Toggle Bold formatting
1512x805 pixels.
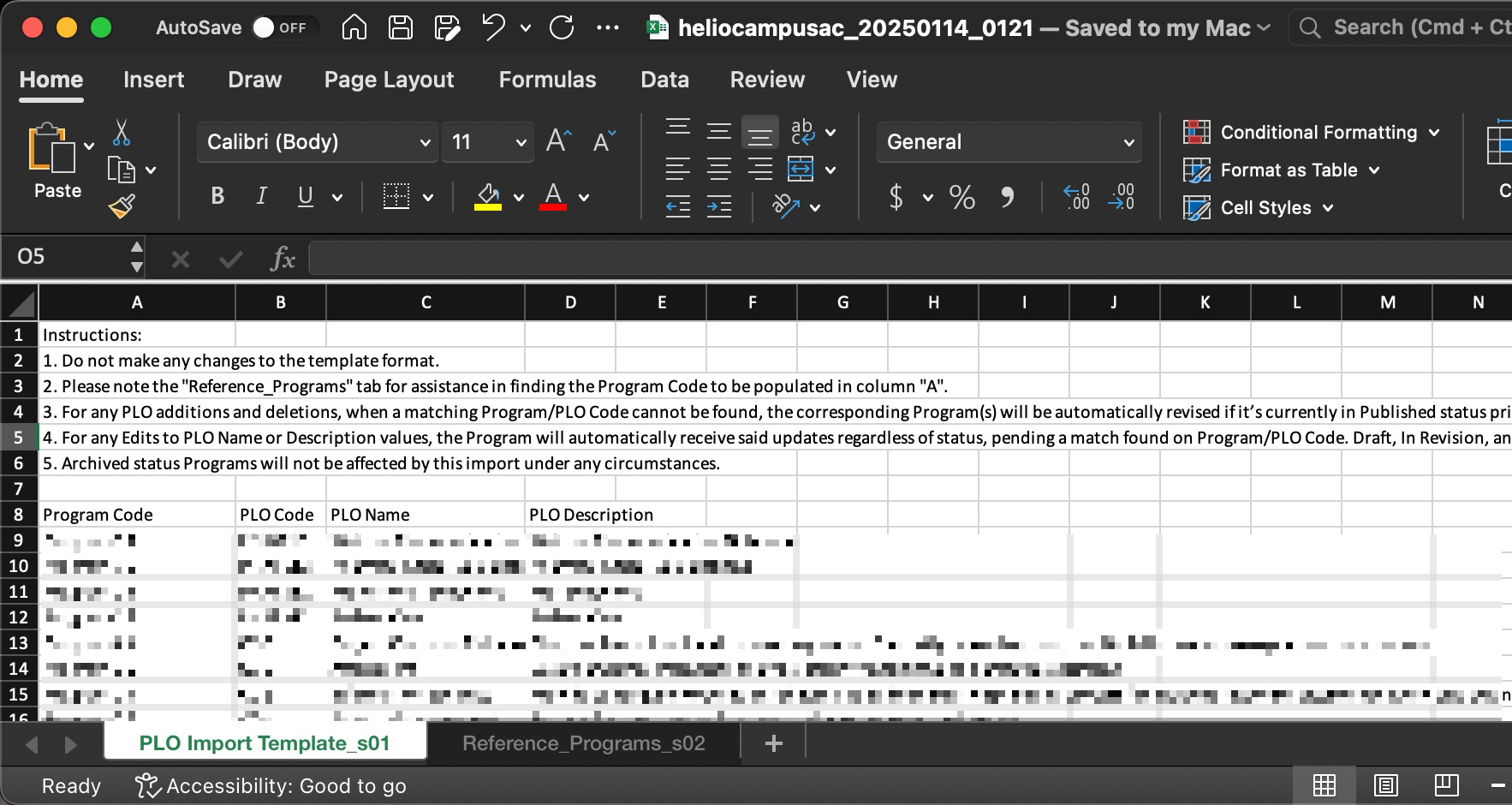point(217,197)
